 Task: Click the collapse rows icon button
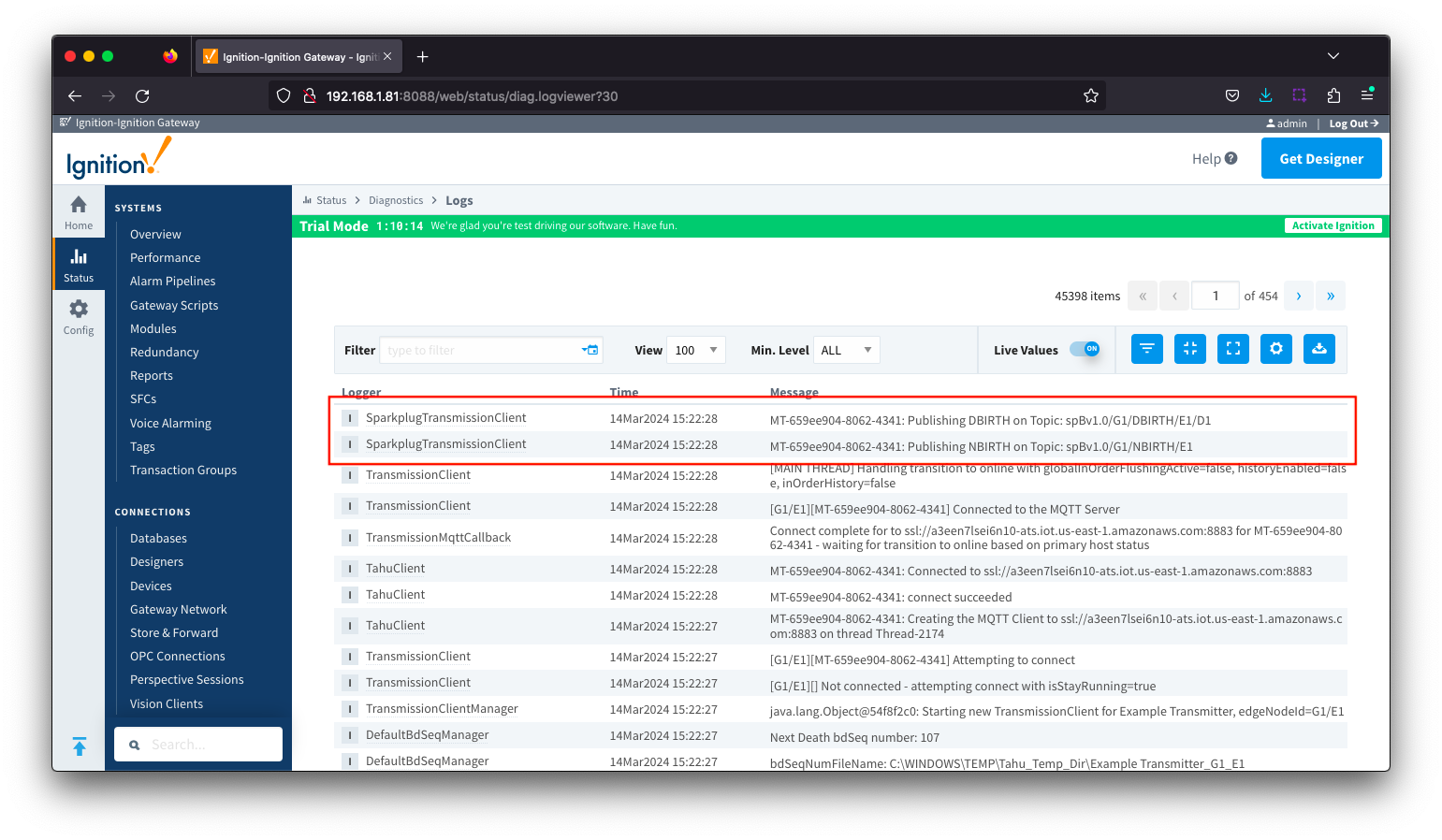point(1189,349)
